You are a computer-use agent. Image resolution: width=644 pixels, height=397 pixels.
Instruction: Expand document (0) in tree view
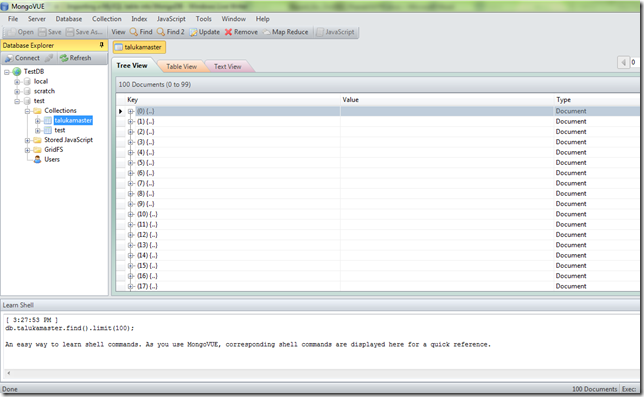pyautogui.click(x=131, y=111)
